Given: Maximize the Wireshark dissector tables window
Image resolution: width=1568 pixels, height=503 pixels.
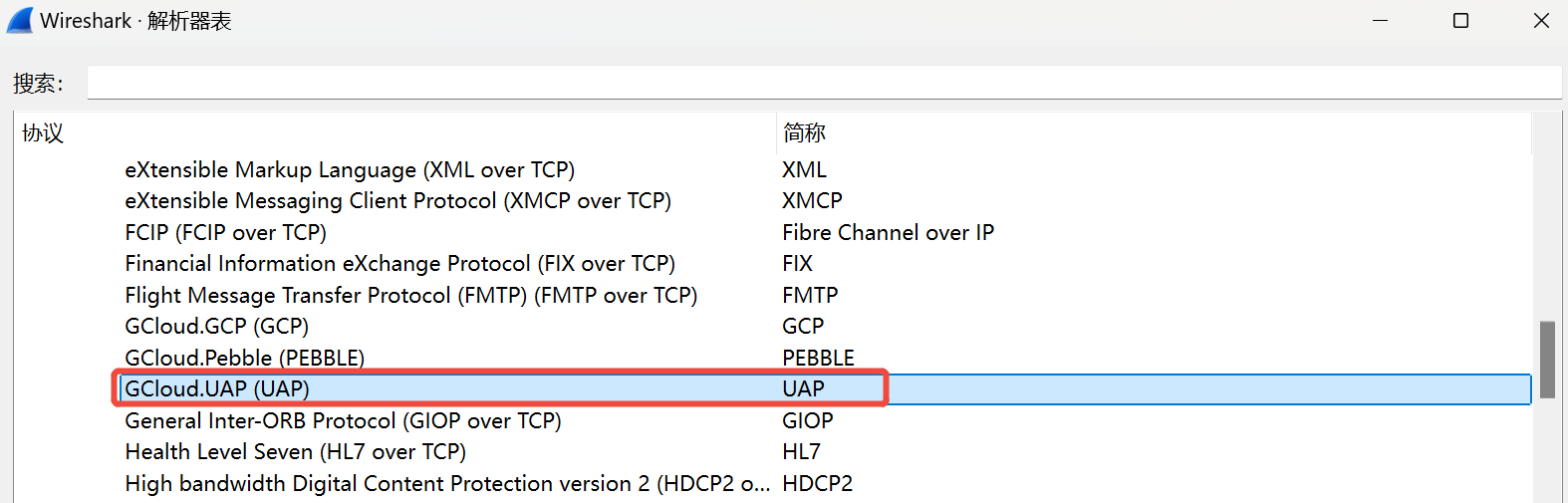Looking at the screenshot, I should [1460, 21].
